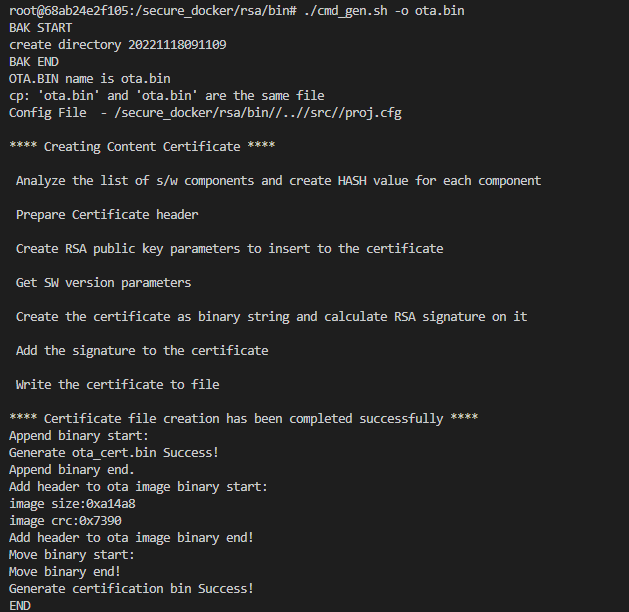Click the 'BAK START' output line
Image resolution: width=629 pixels, height=612 pixels.
tap(41, 28)
